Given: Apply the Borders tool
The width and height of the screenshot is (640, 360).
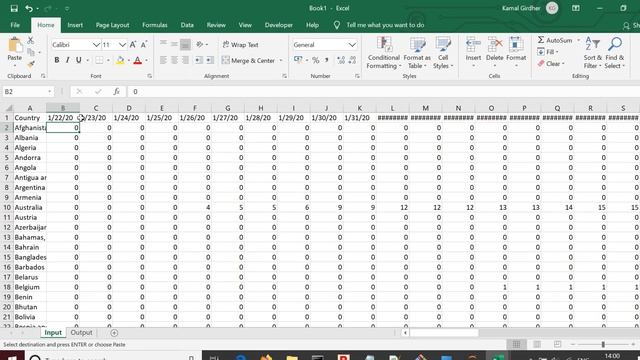Looking at the screenshot, I should (x=99, y=60).
